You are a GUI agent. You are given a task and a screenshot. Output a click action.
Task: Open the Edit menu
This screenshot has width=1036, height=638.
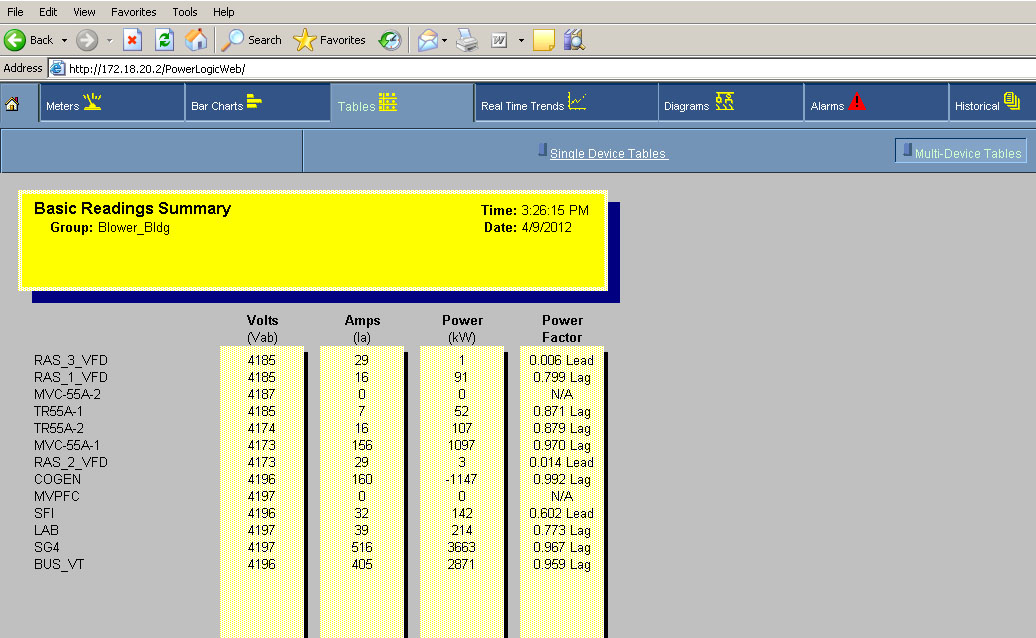click(x=48, y=12)
